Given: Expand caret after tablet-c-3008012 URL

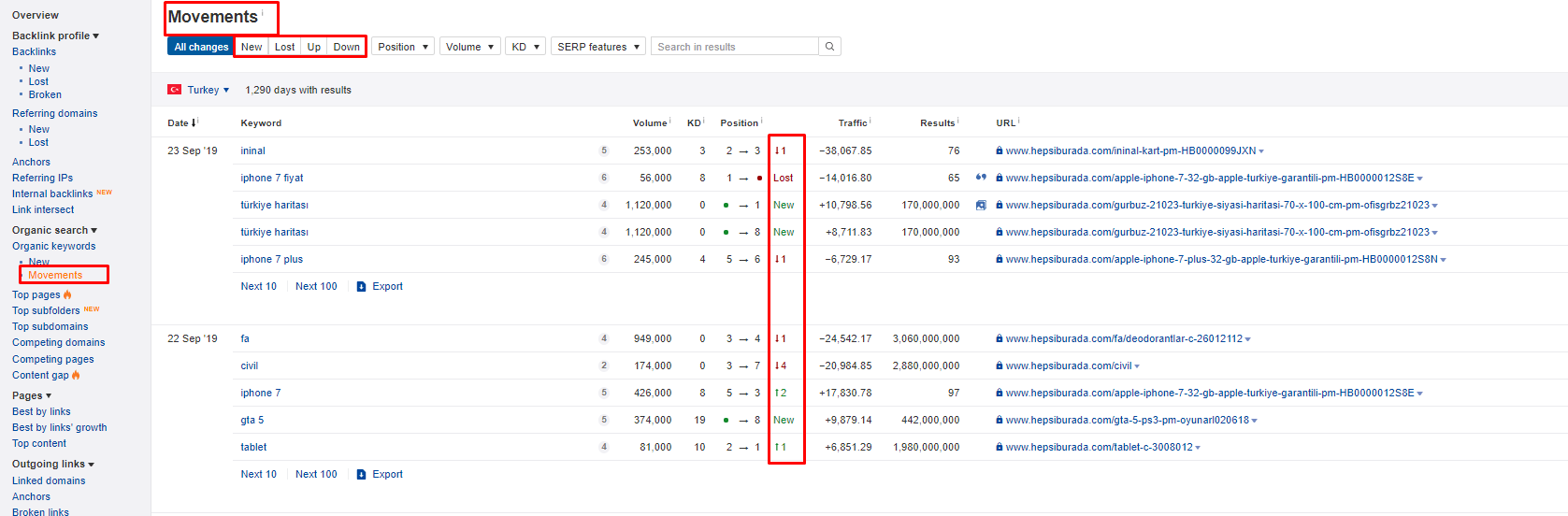Looking at the screenshot, I should [1198, 448].
